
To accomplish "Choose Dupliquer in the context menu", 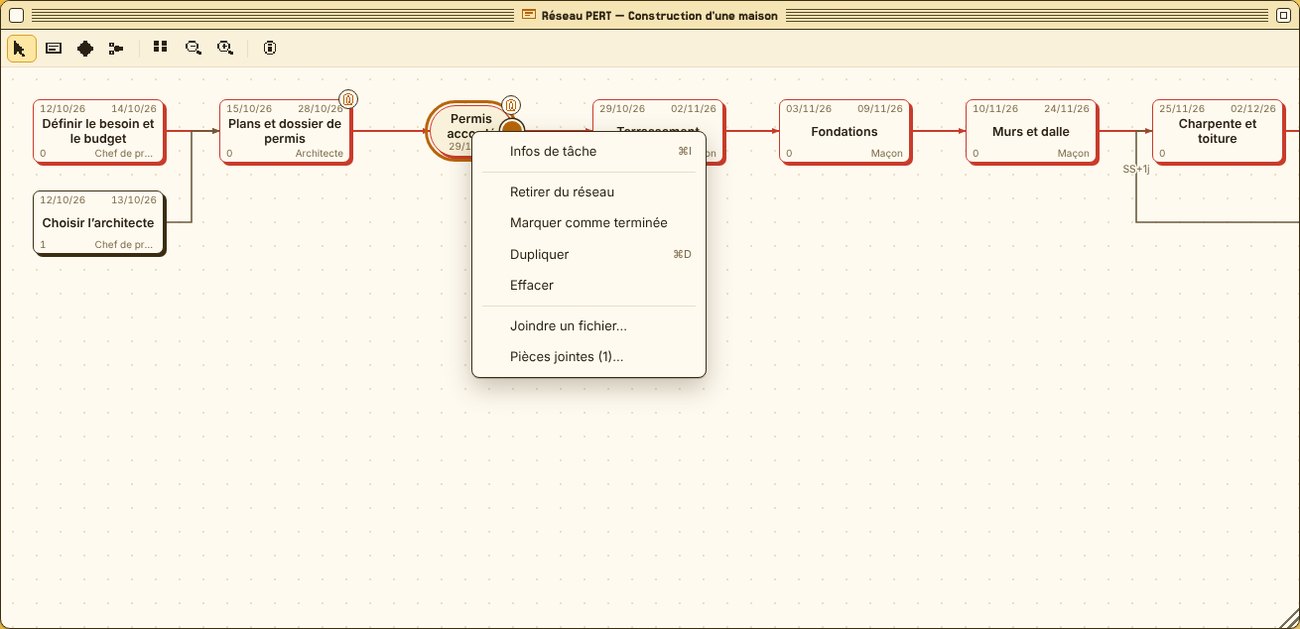I will 589,254.
